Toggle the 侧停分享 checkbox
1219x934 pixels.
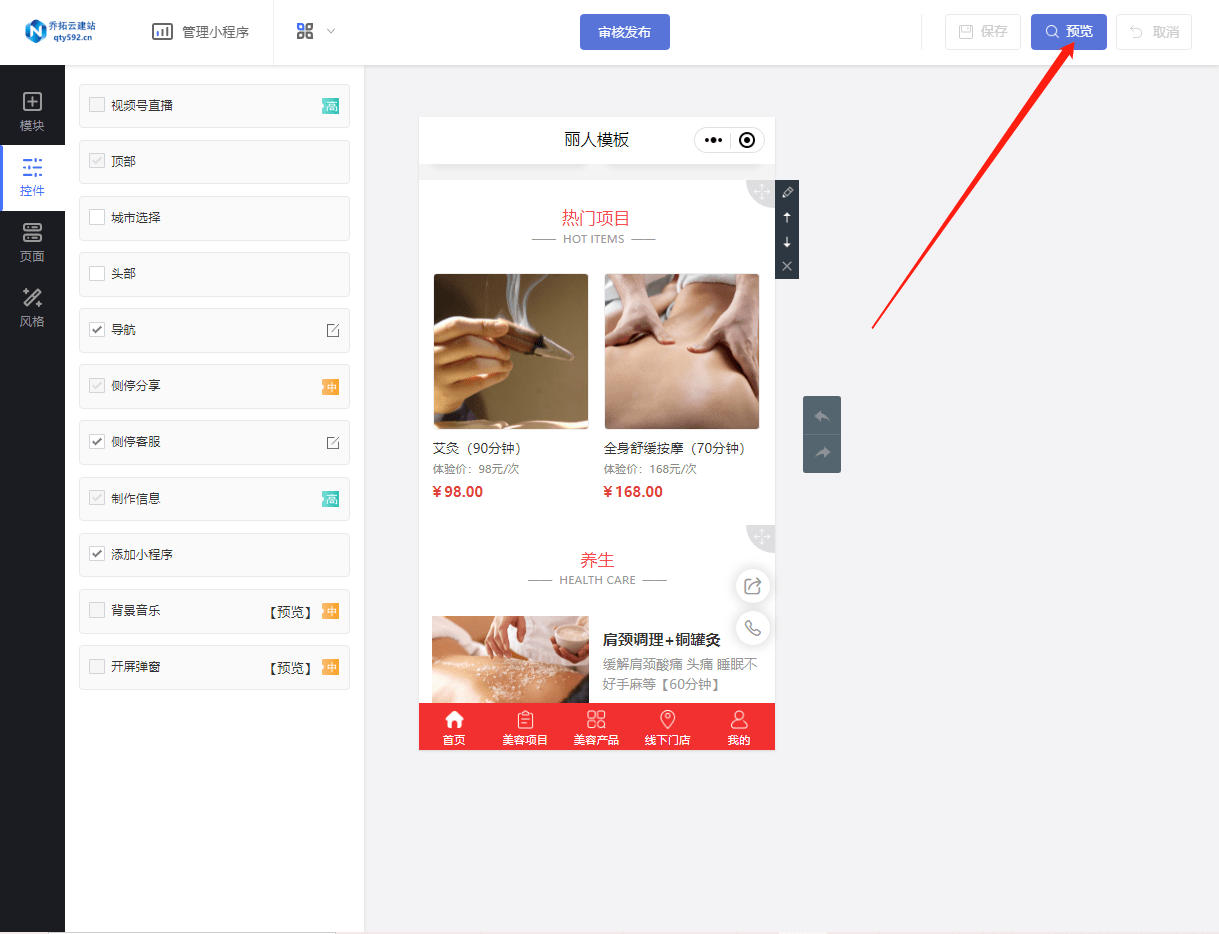pyautogui.click(x=97, y=385)
